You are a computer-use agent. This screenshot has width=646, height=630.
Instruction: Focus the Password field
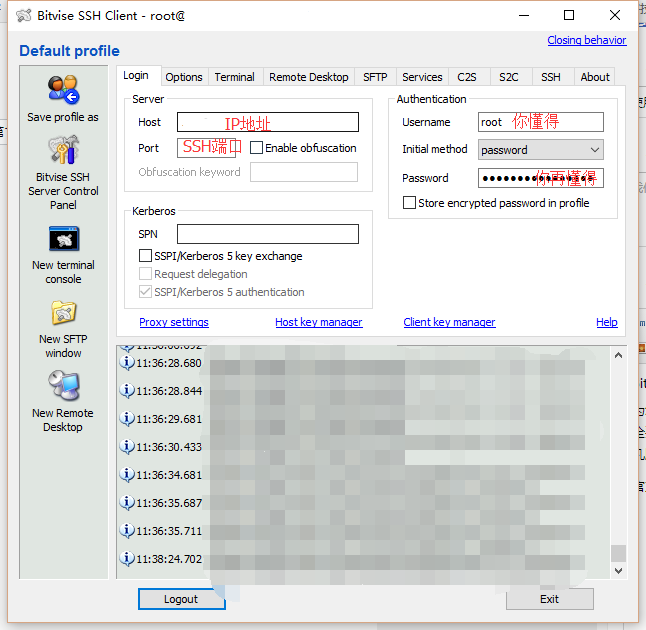541,178
